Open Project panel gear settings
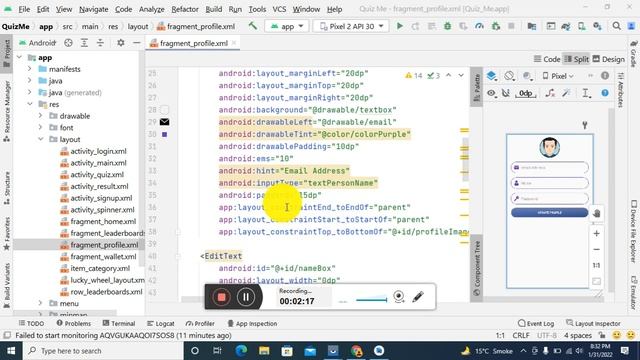The height and width of the screenshot is (360, 640). pyautogui.click(x=120, y=42)
